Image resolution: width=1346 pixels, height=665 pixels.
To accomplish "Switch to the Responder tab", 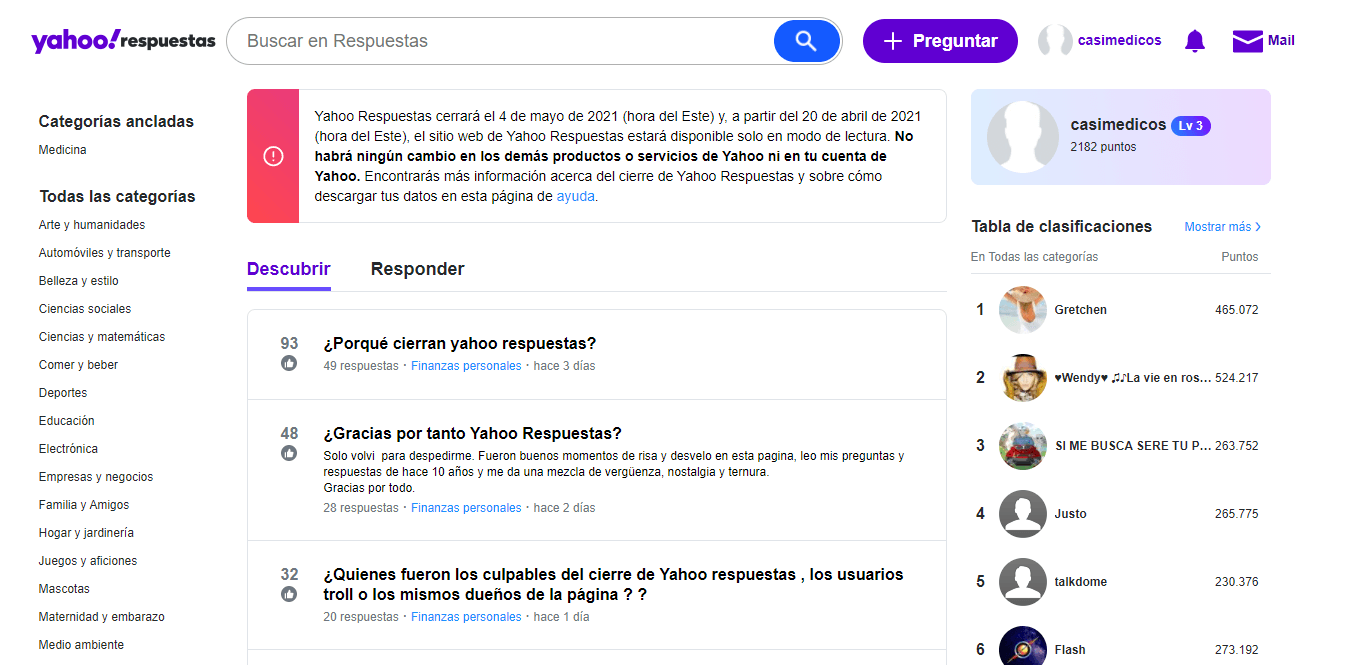I will click(417, 269).
